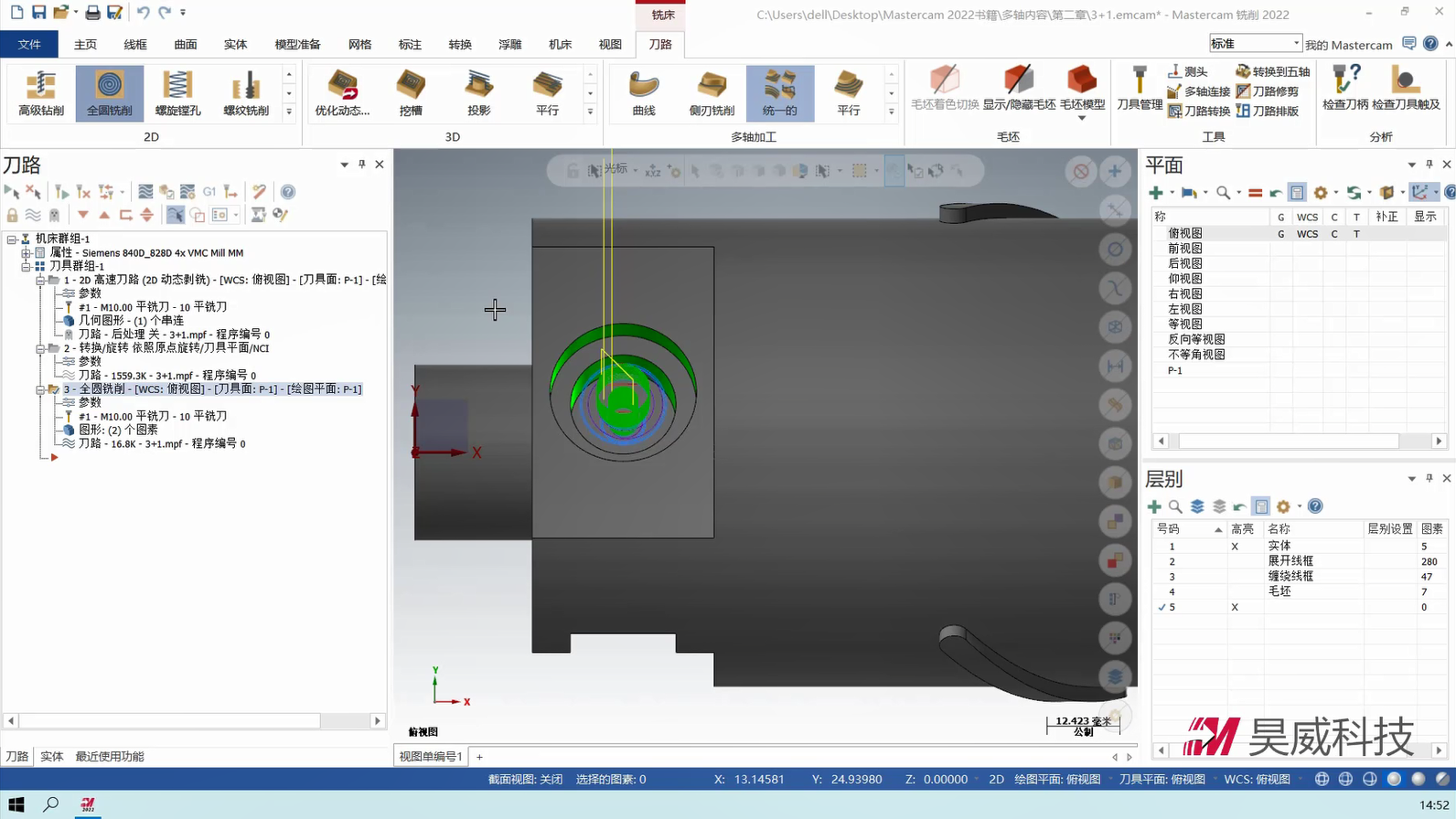Select the 高级钻削 toolpath icon

(41, 93)
